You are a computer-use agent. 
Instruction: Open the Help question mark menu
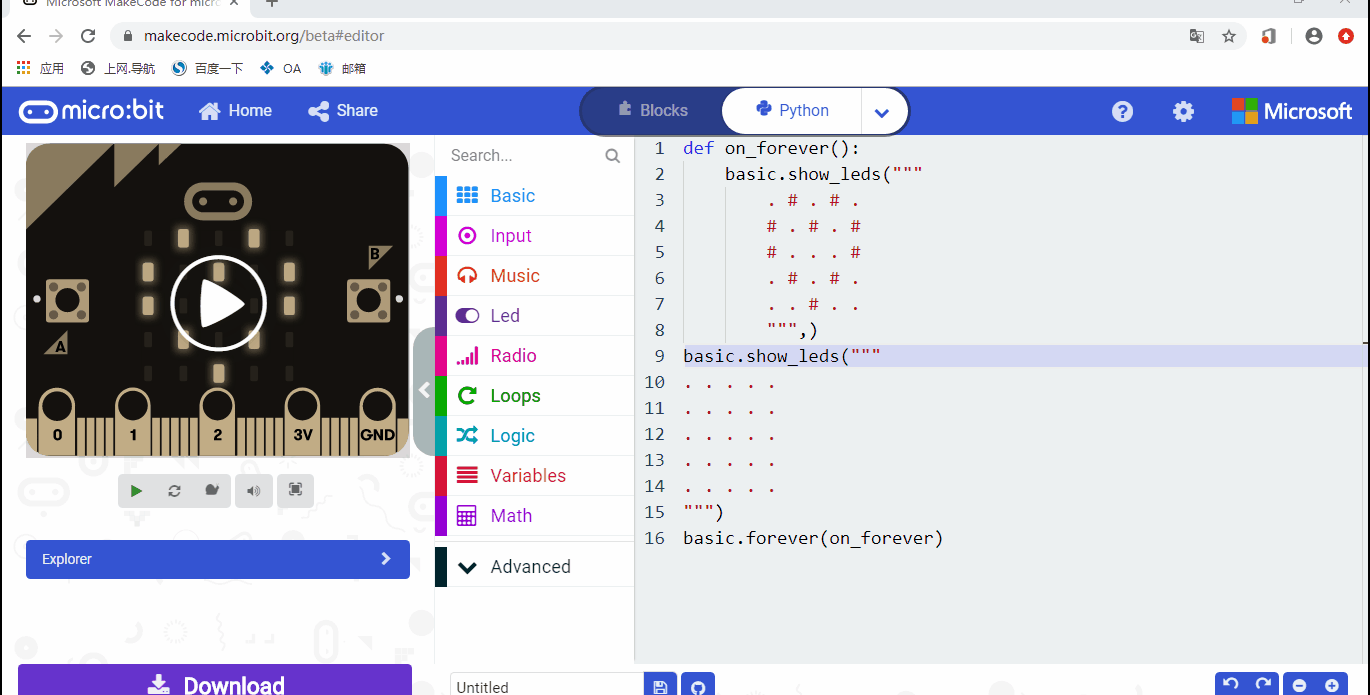[1123, 111]
